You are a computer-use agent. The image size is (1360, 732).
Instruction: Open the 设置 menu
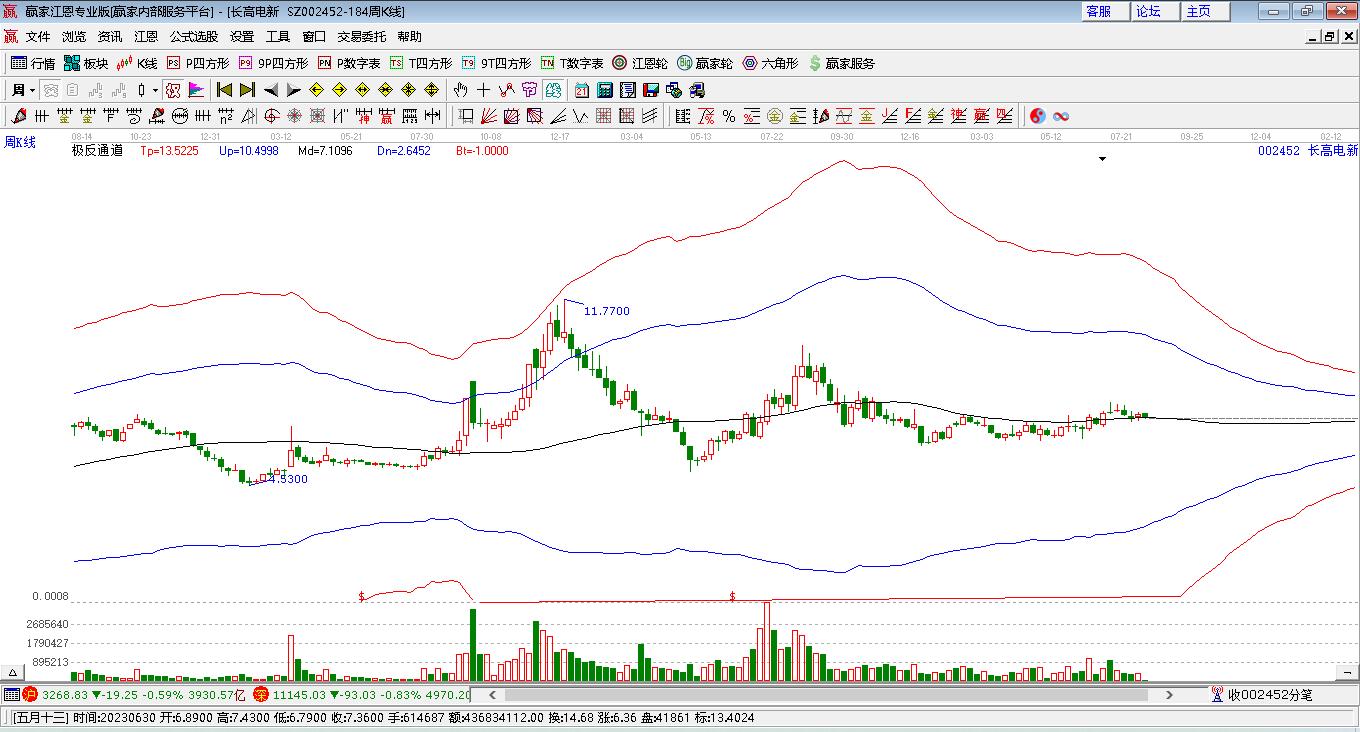coord(242,37)
